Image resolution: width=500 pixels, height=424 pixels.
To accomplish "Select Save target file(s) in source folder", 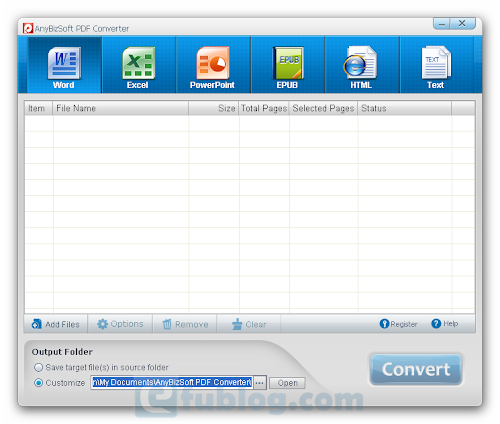I will [101, 367].
